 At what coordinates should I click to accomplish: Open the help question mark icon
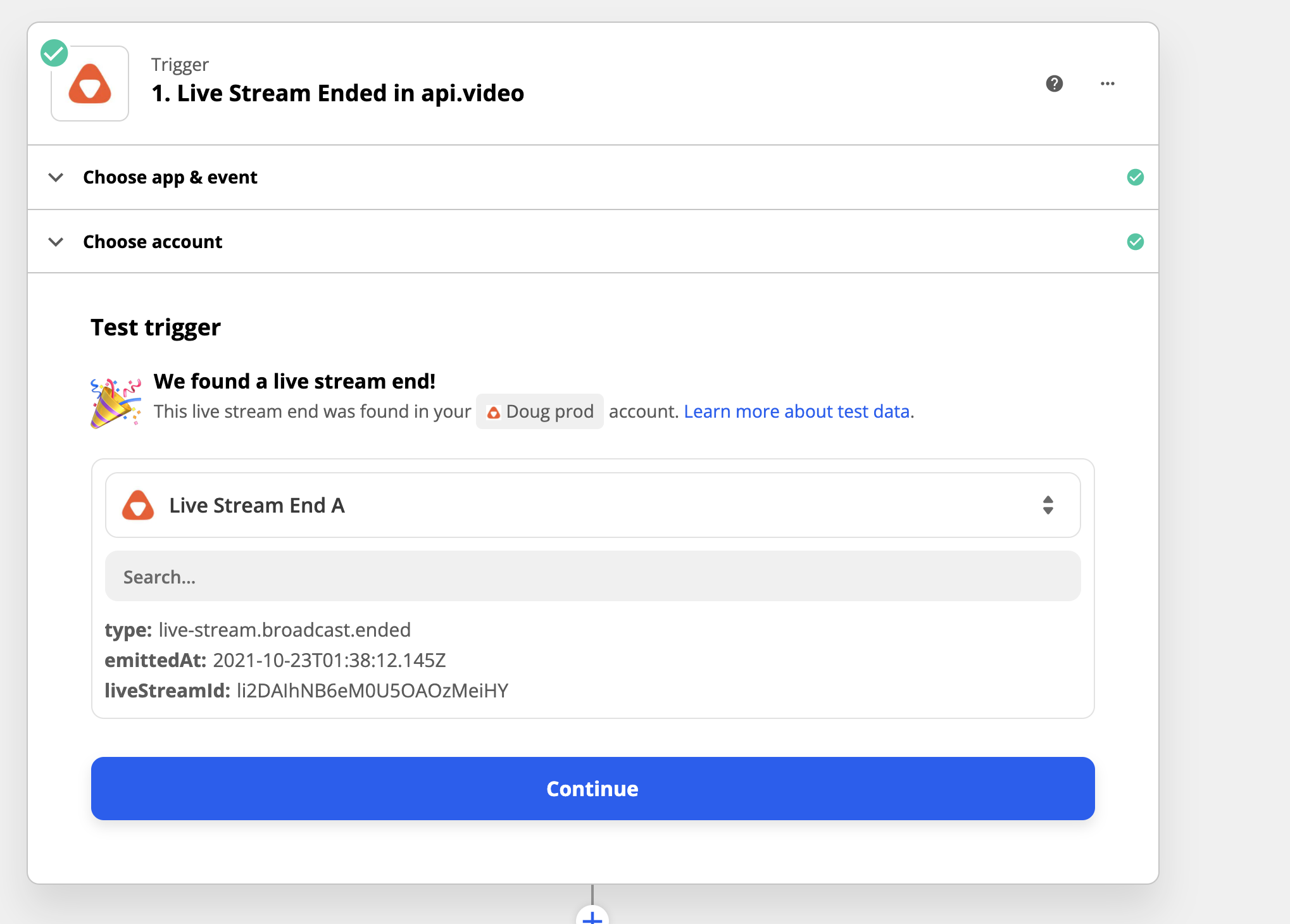click(1055, 83)
